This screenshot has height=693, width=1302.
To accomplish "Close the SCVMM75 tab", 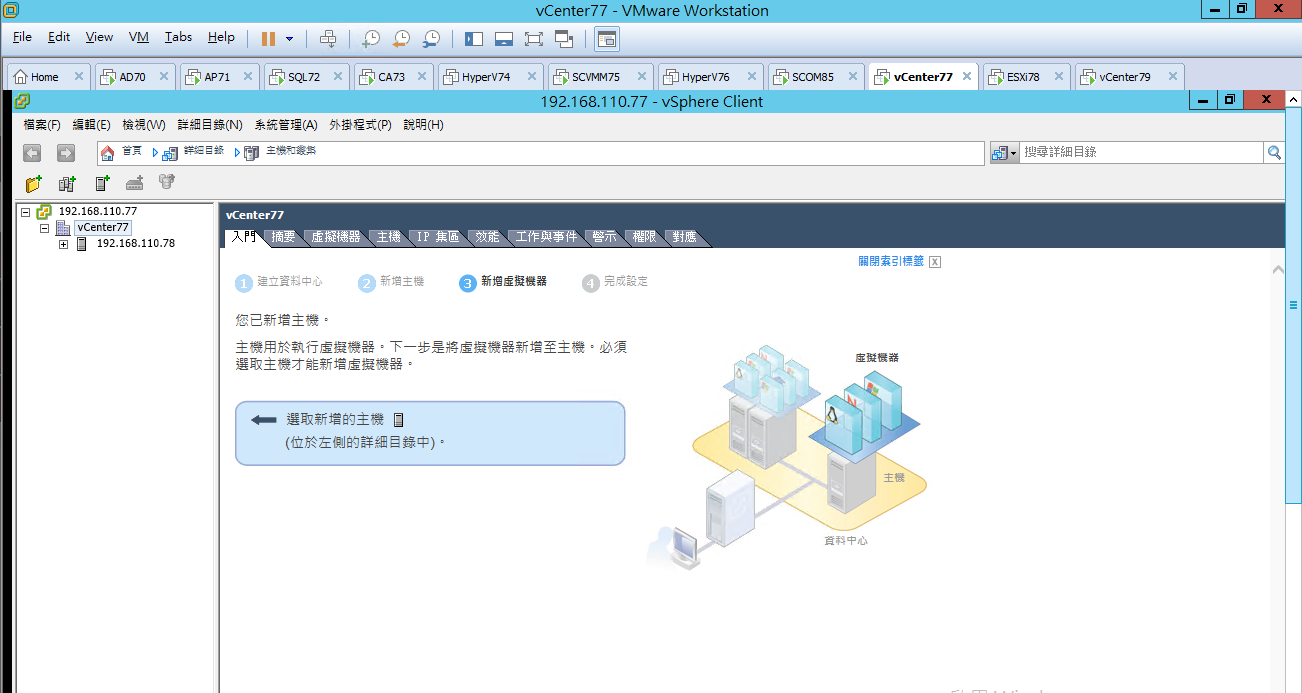I will (x=641, y=77).
